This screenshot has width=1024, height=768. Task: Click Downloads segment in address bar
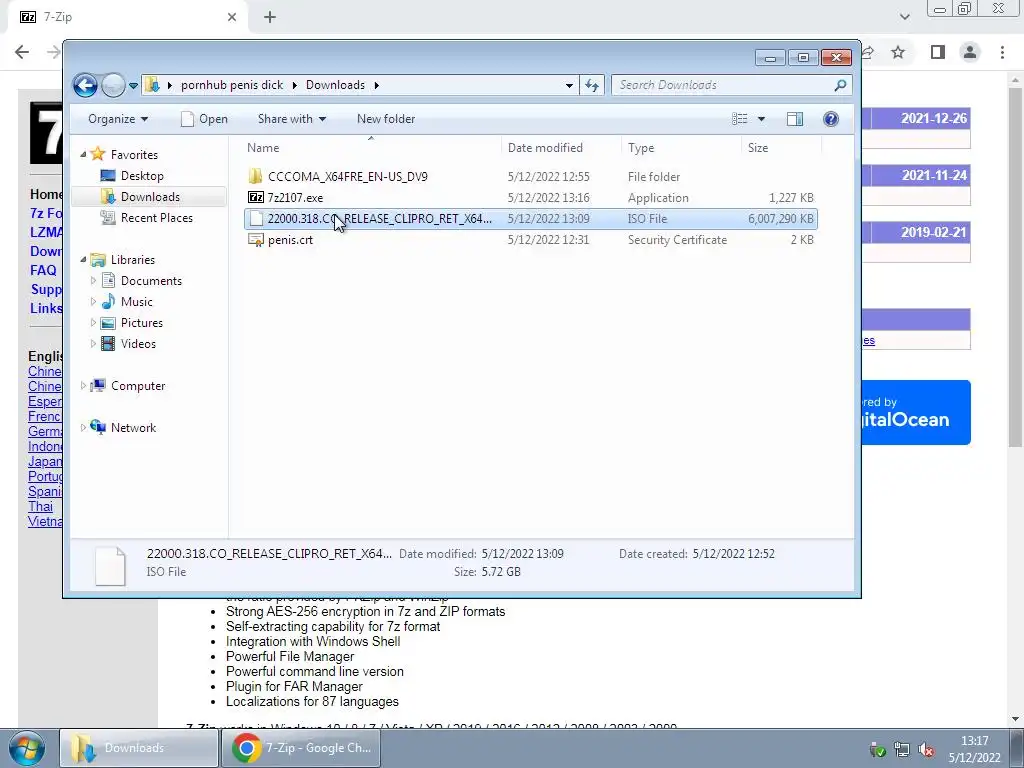(335, 85)
